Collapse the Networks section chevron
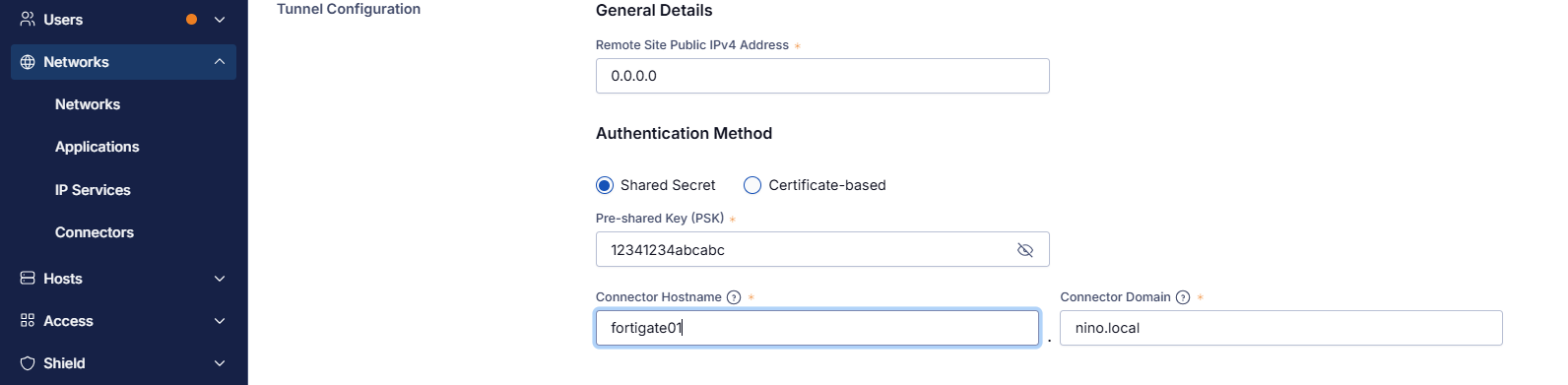 click(x=220, y=62)
